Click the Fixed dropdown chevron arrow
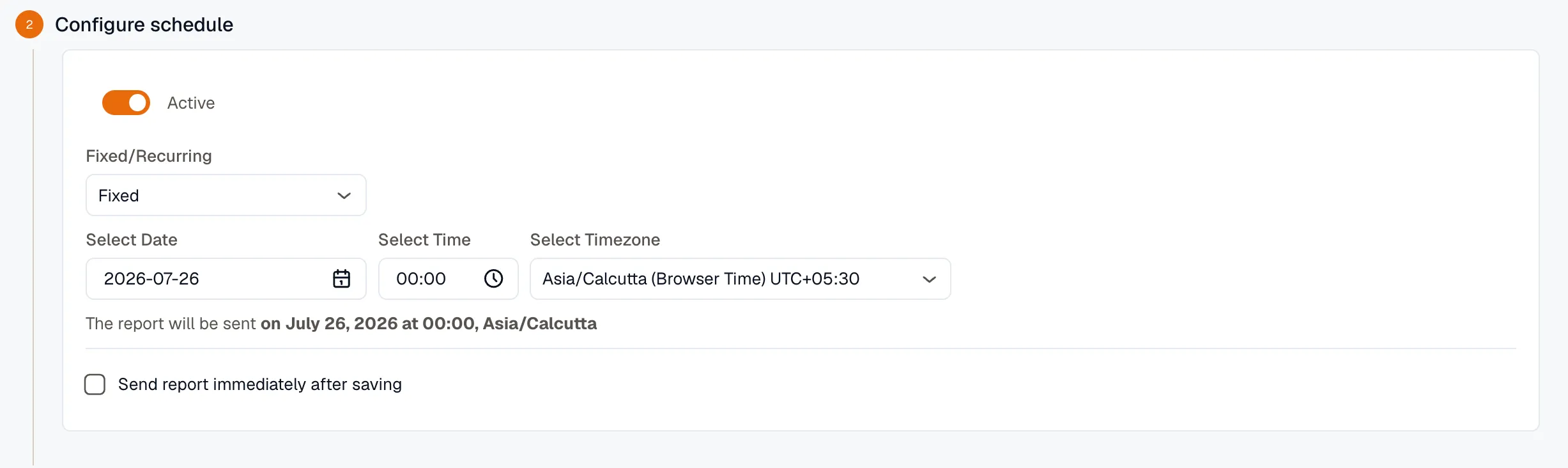Image resolution: width=1568 pixels, height=468 pixels. [x=344, y=196]
